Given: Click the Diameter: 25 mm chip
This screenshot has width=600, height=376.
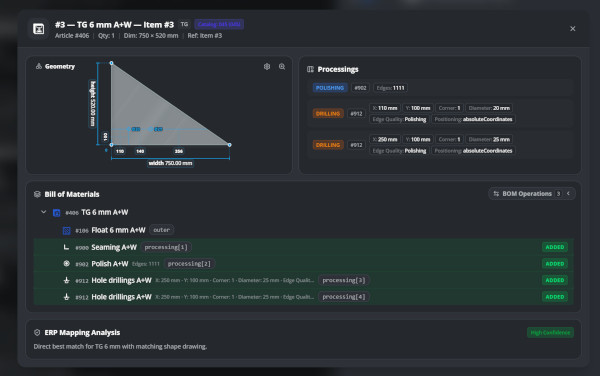Looking at the screenshot, I should pyautogui.click(x=489, y=140).
